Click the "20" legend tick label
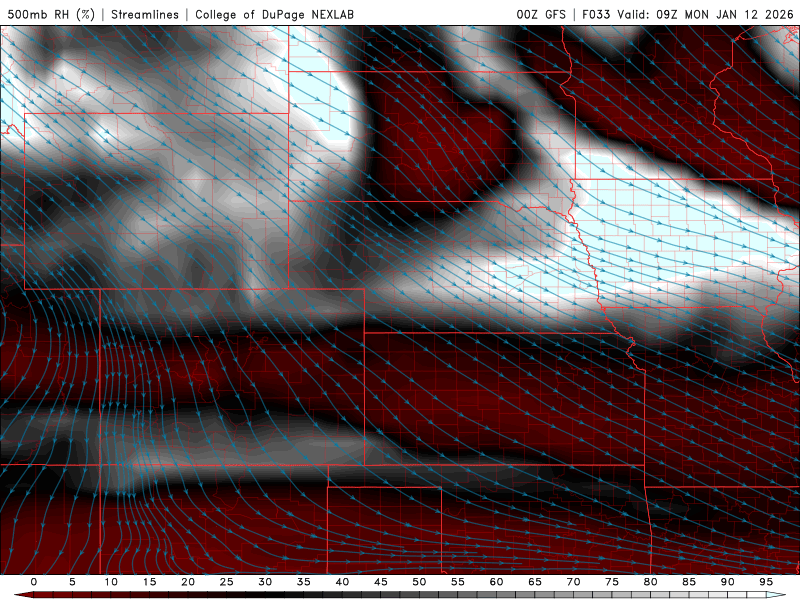Image resolution: width=800 pixels, height=600 pixels. click(x=188, y=582)
